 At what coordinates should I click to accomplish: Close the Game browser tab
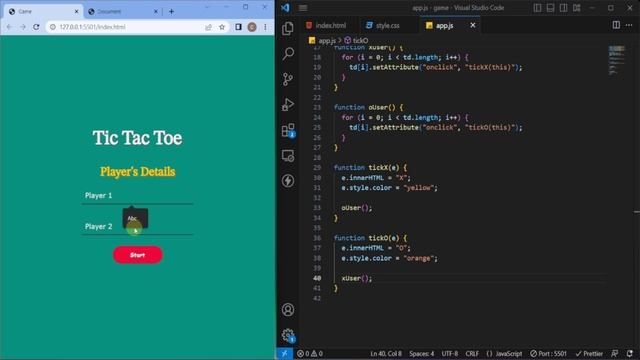[76, 11]
